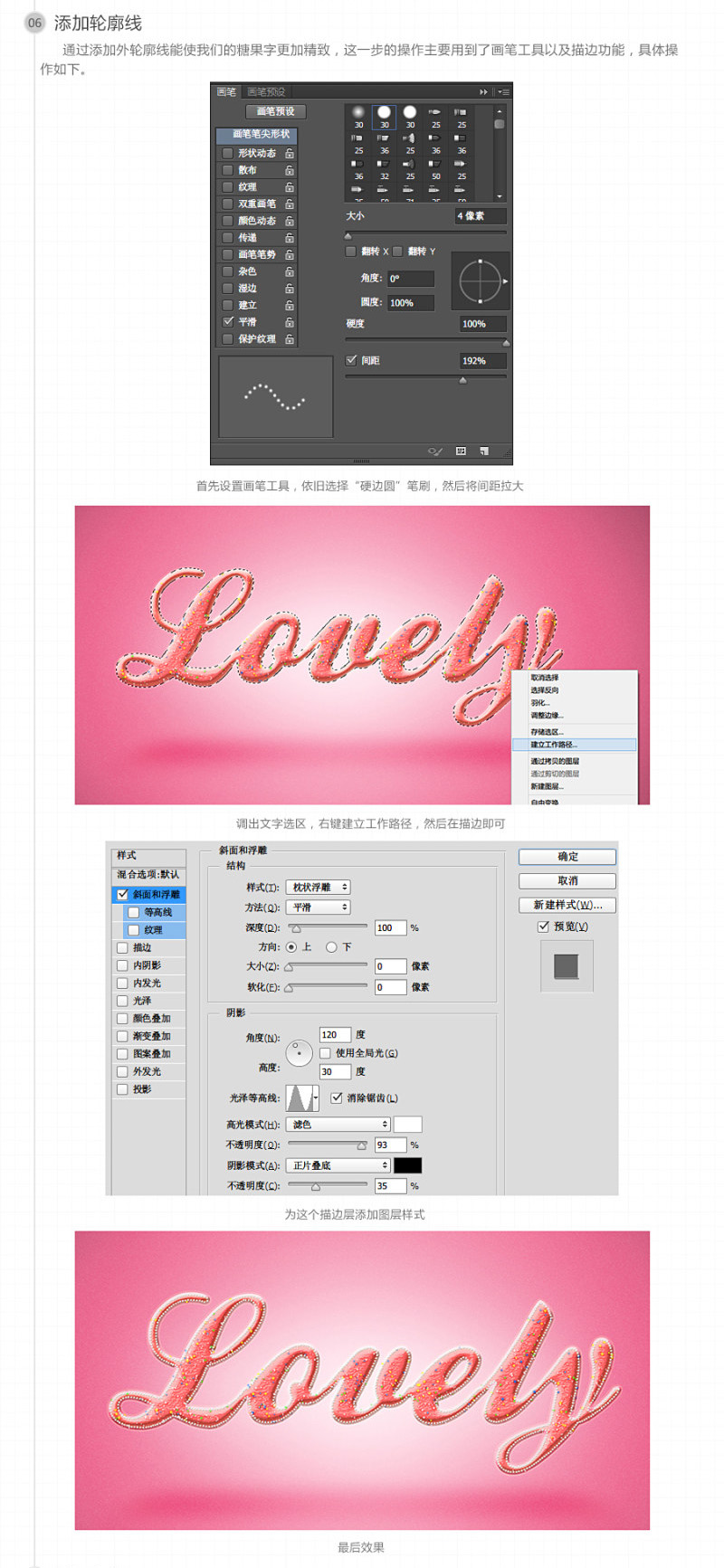Select the 上 direction radio button
Viewport: 724px width, 1568px height.
click(x=291, y=946)
